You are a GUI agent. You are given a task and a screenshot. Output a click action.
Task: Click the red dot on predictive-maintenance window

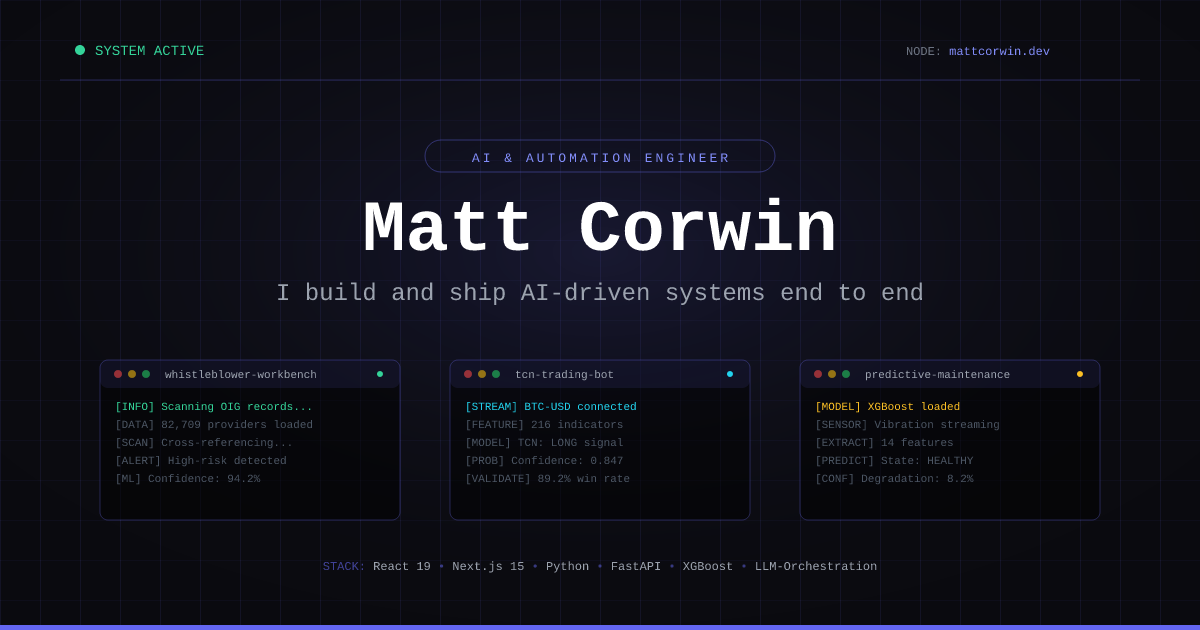point(818,374)
